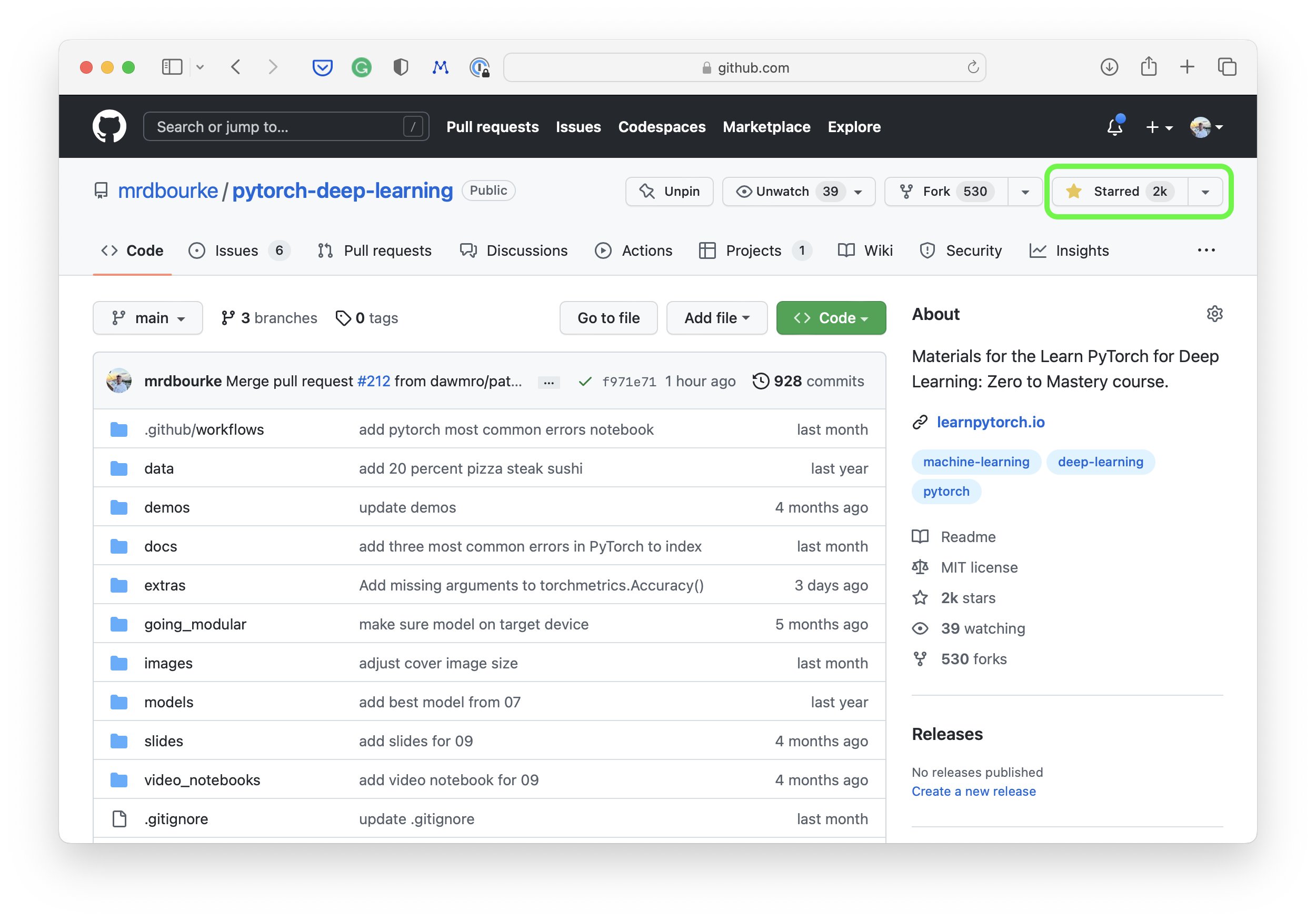Open the Insights tab

[x=1069, y=251]
